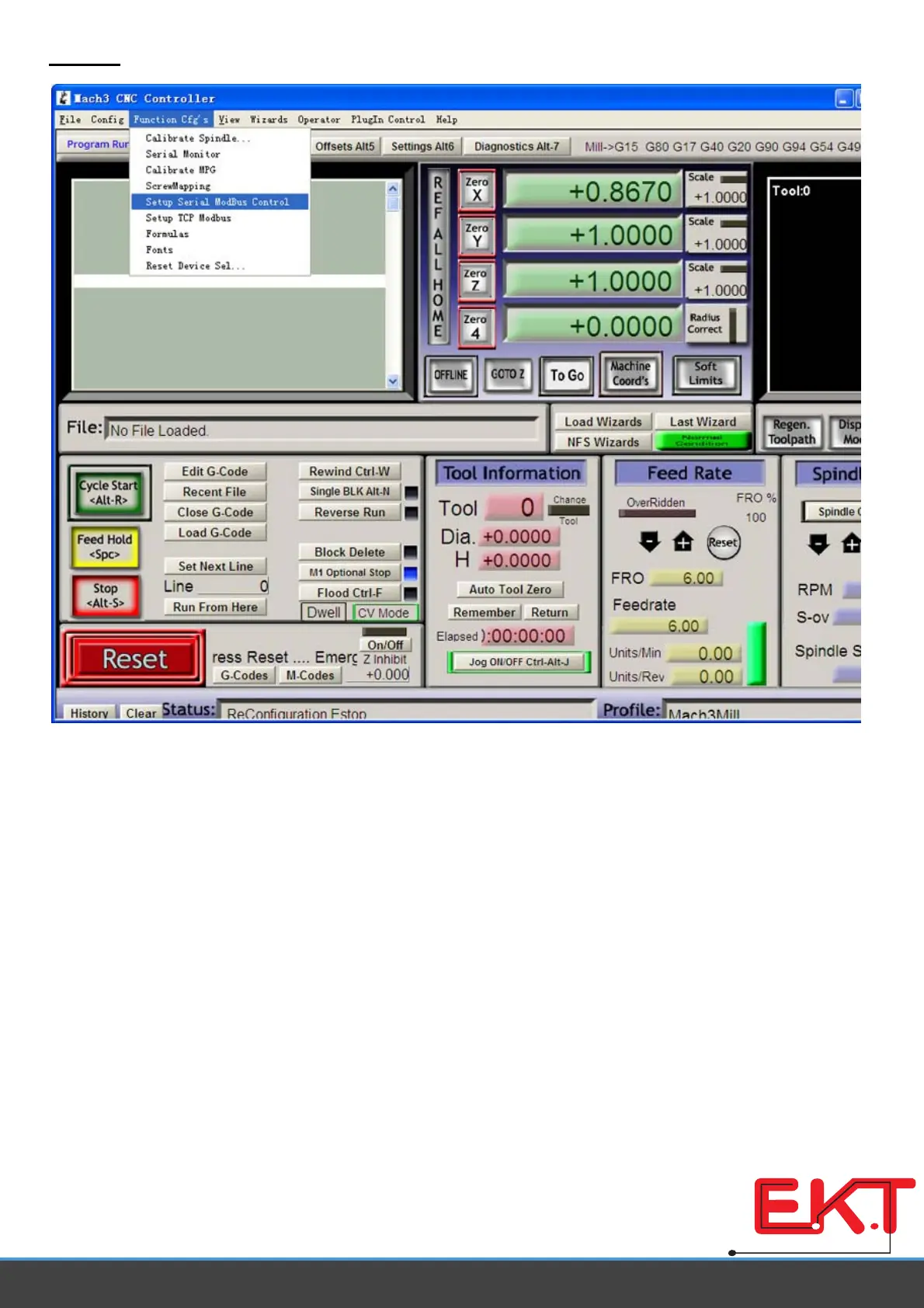Select Fonts menu entry
This screenshot has height=1308, width=924.
(221, 250)
